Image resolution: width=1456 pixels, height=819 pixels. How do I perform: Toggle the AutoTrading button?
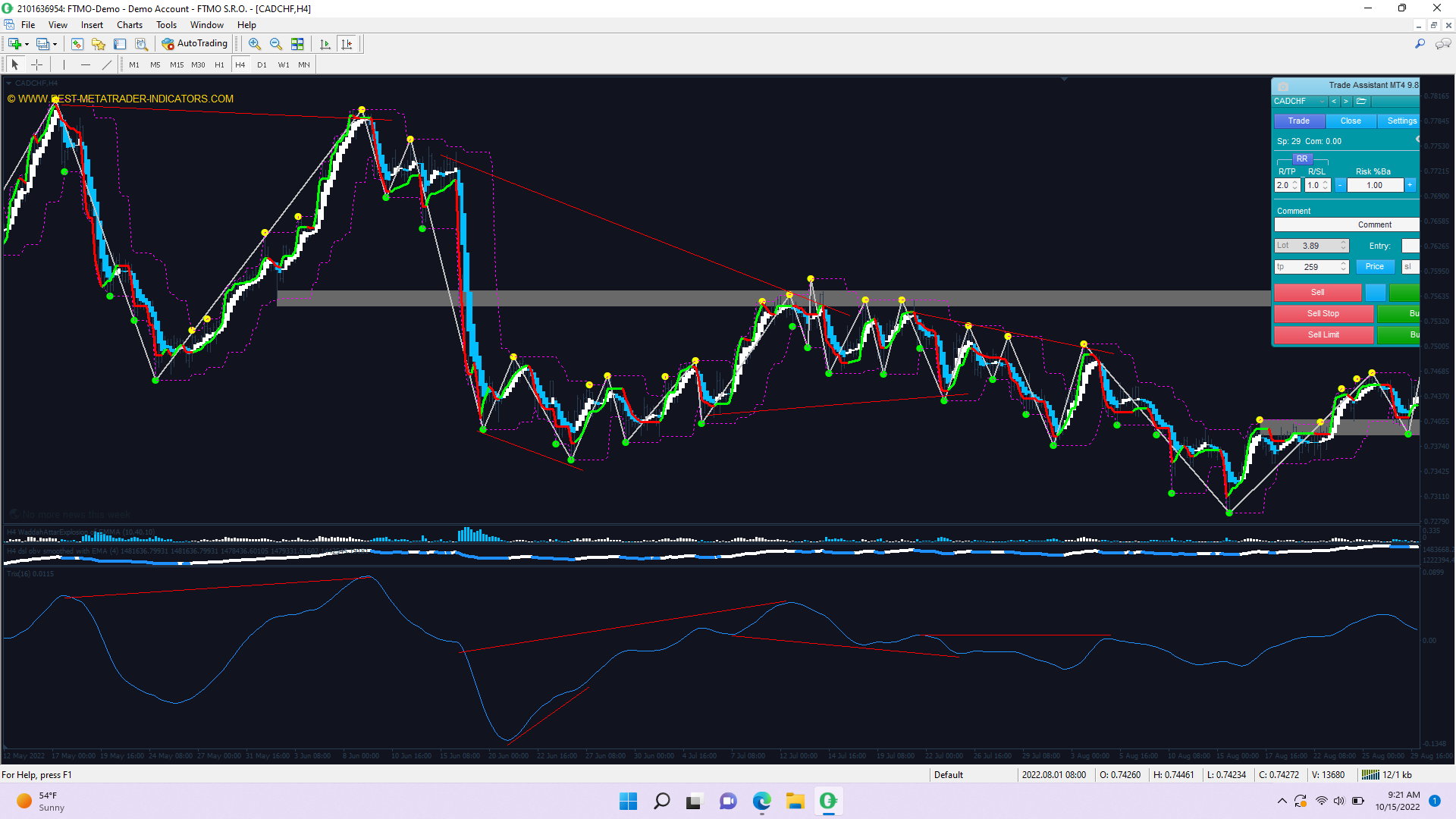[195, 44]
